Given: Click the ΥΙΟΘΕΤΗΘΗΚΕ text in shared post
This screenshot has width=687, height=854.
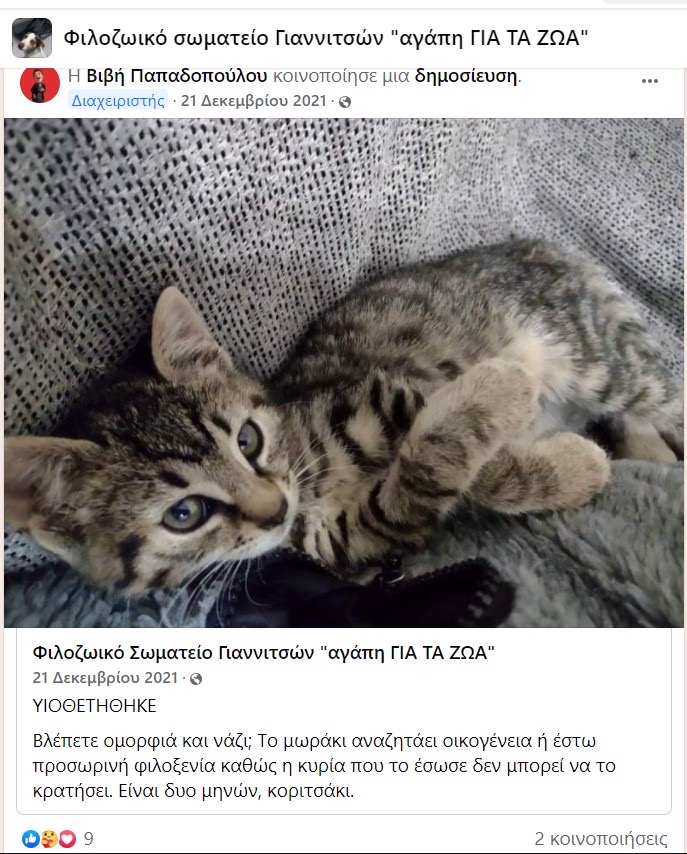Looking at the screenshot, I should click(94, 706).
